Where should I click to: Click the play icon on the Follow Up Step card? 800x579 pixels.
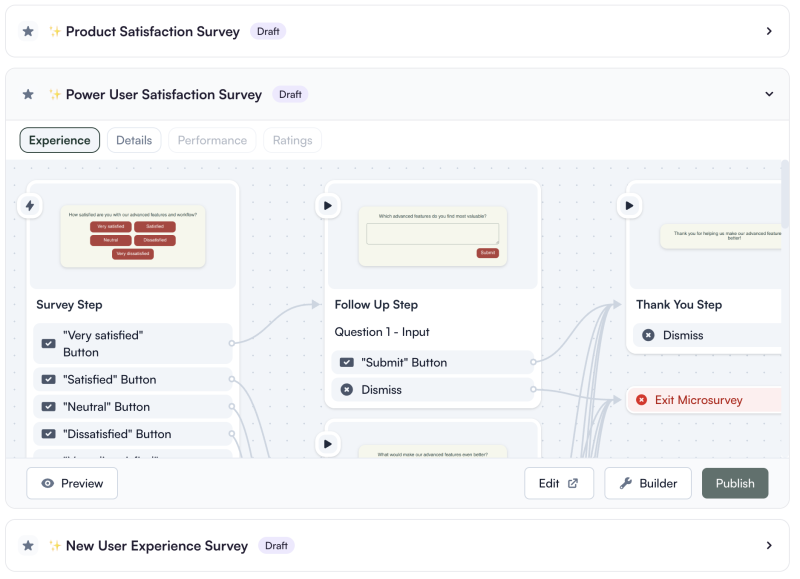click(x=328, y=205)
